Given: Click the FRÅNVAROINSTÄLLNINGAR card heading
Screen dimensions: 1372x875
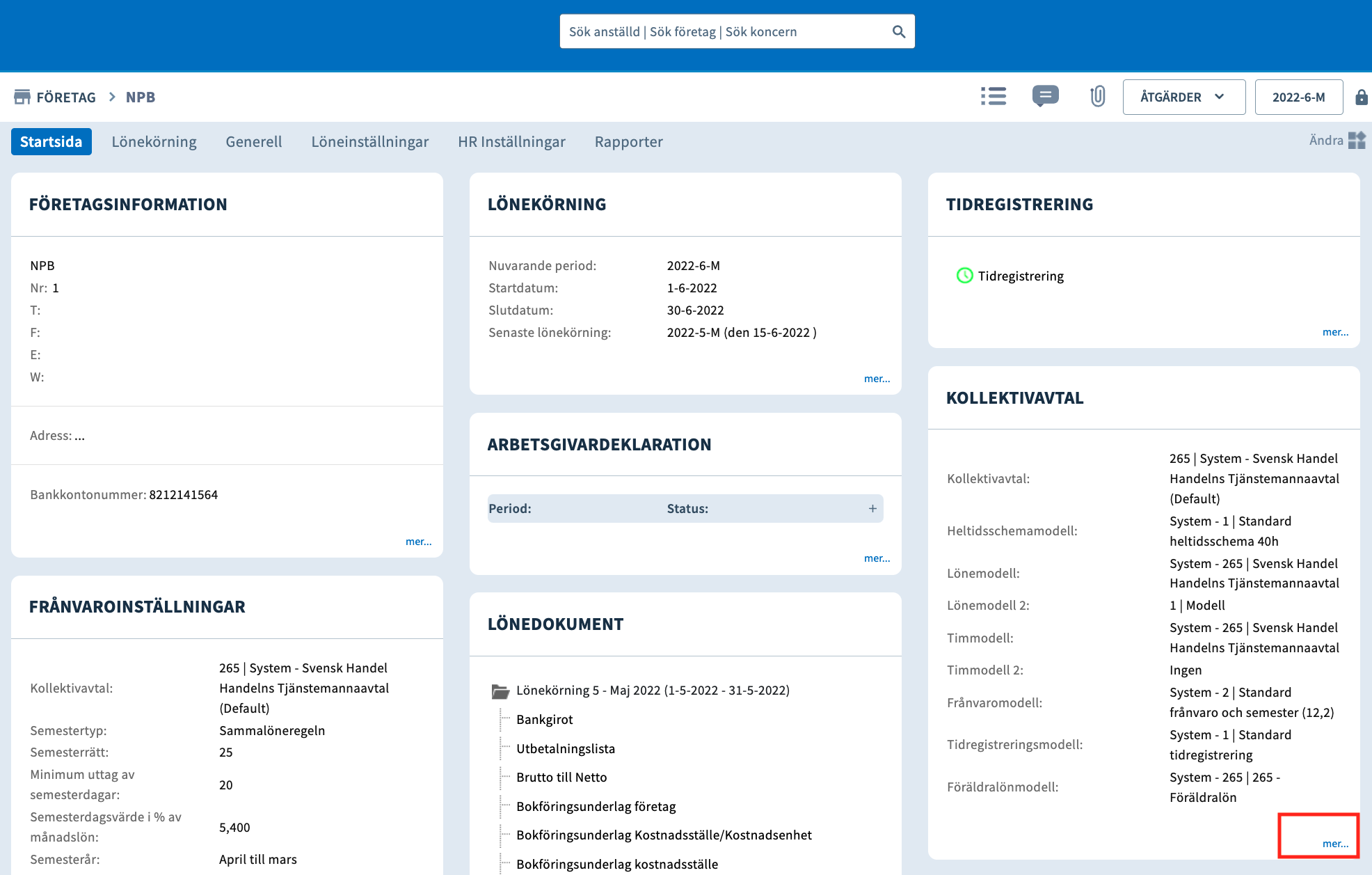Looking at the screenshot, I should 137,607.
